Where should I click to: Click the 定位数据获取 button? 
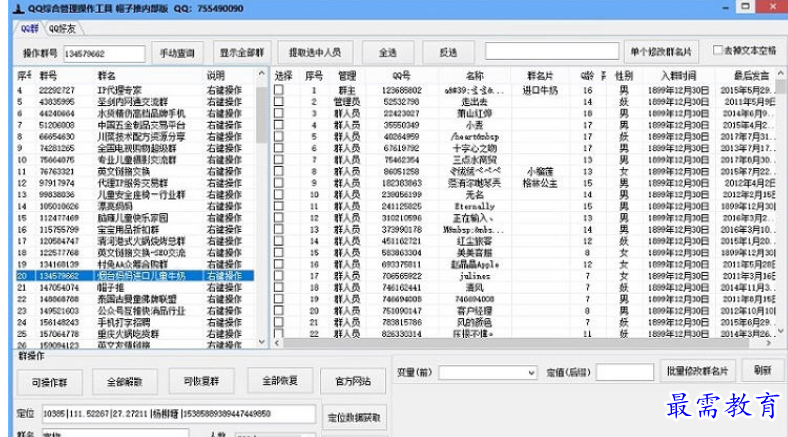point(354,417)
